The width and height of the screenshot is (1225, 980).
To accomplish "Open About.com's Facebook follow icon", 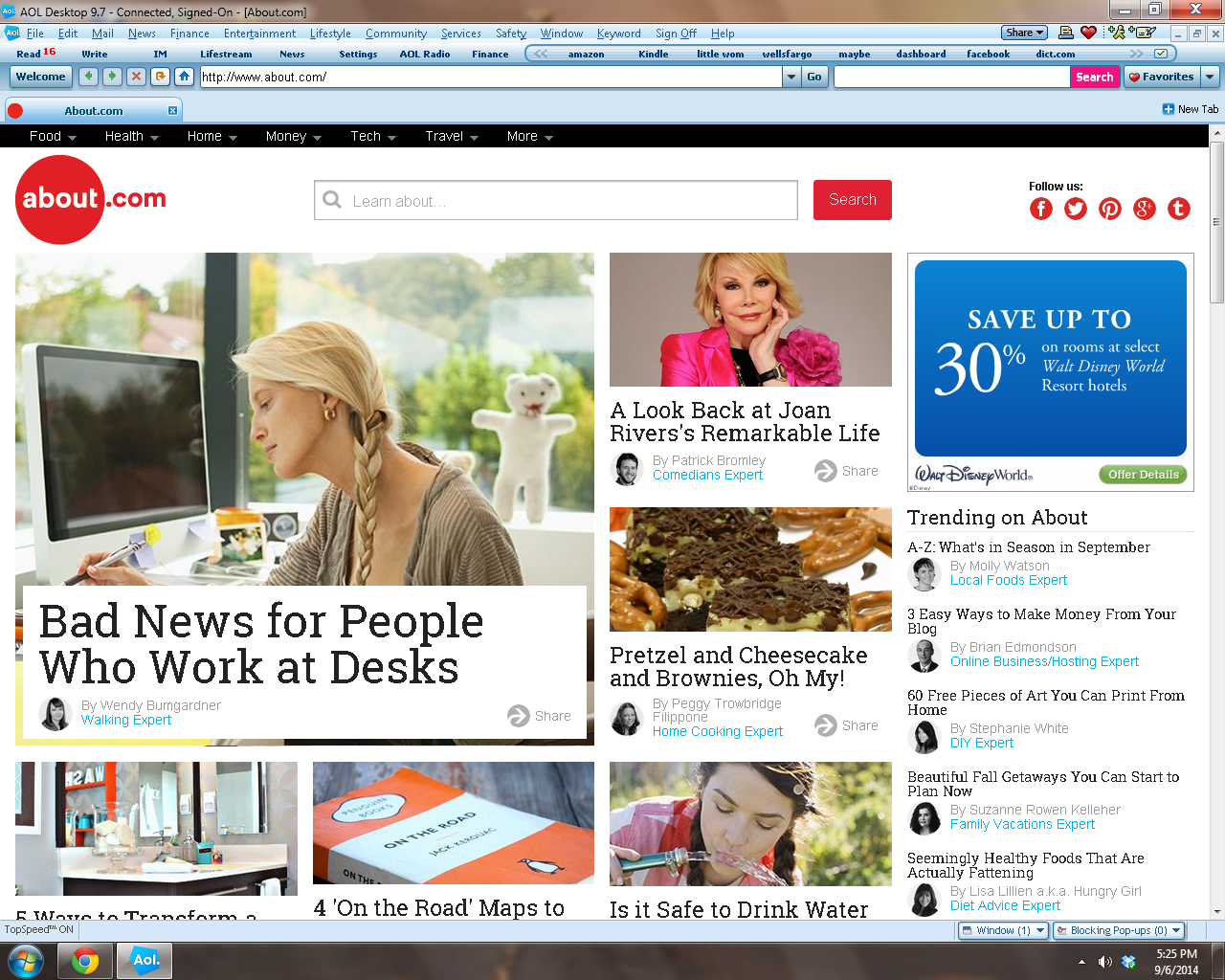I will tap(1041, 209).
